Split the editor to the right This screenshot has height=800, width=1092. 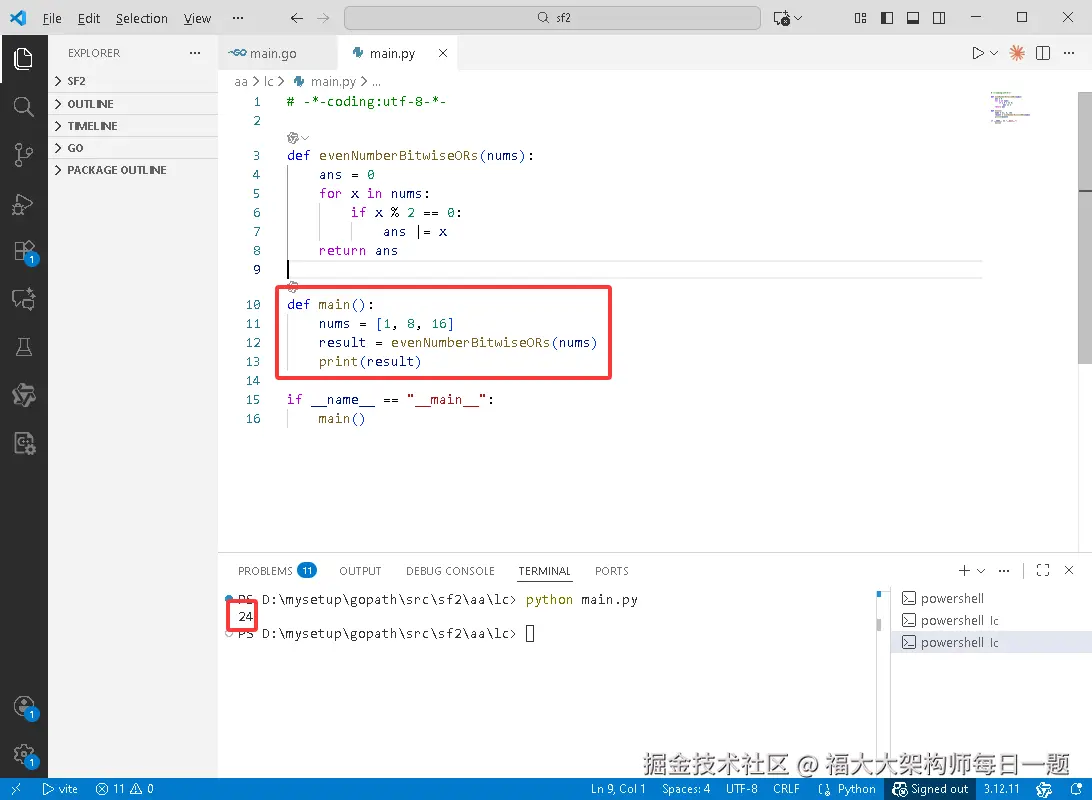point(1043,53)
